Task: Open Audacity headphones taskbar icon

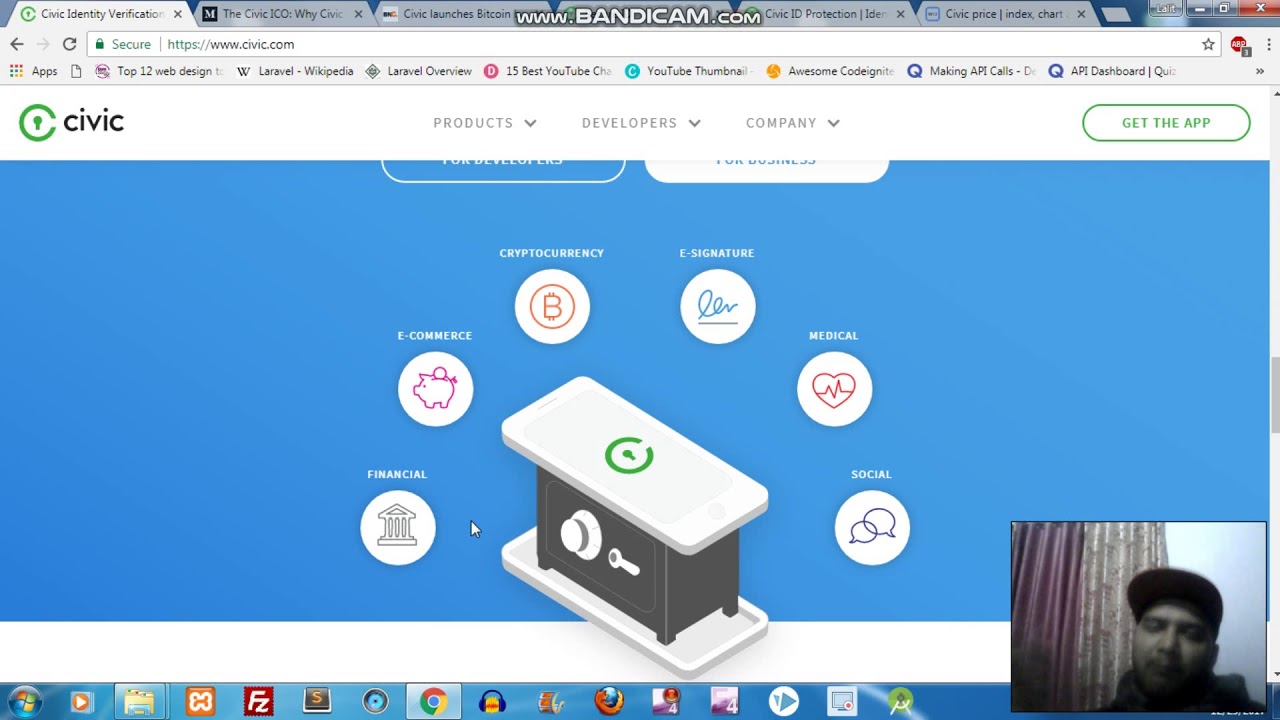Action: 492,702
